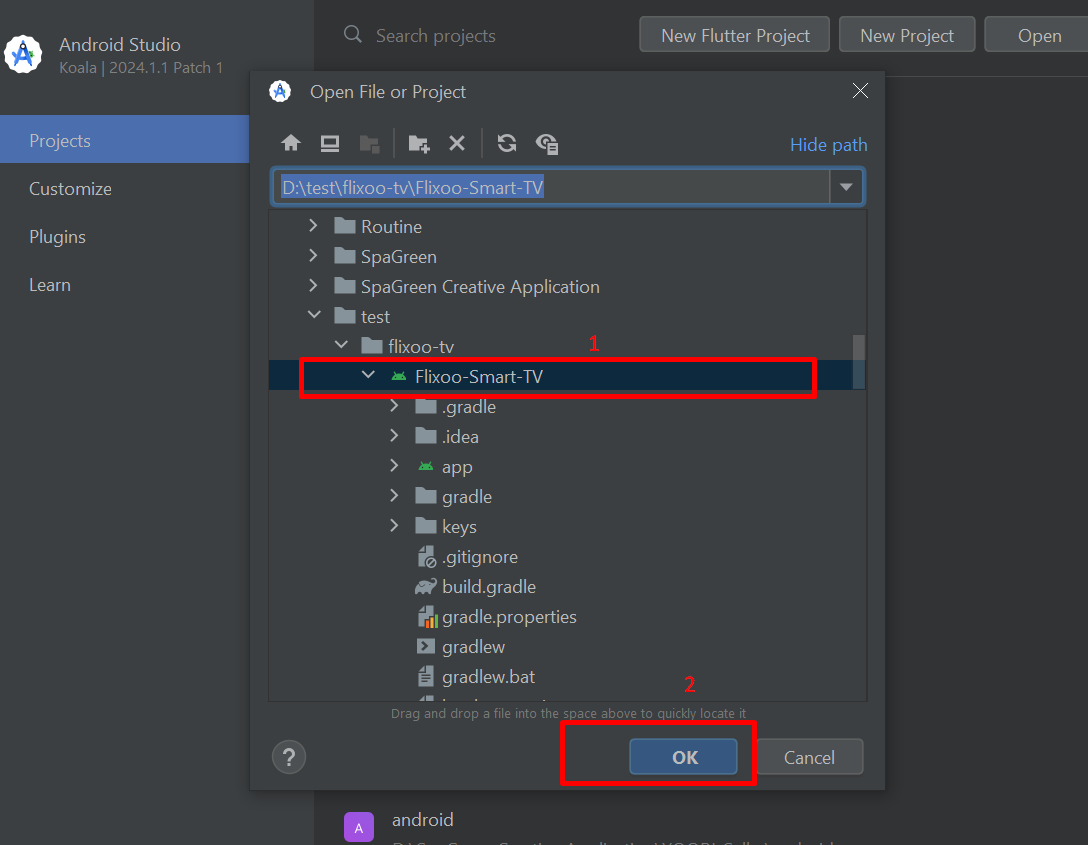Screen dimensions: 1088x845
Task: Click the path input field
Action: 550,187
